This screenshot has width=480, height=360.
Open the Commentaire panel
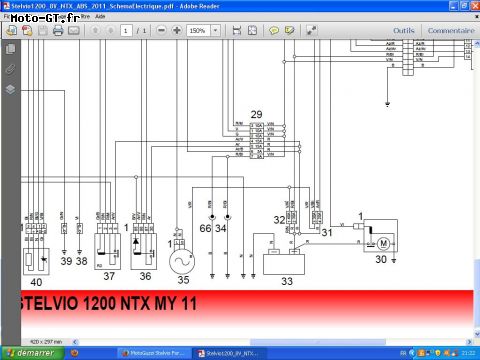point(451,31)
